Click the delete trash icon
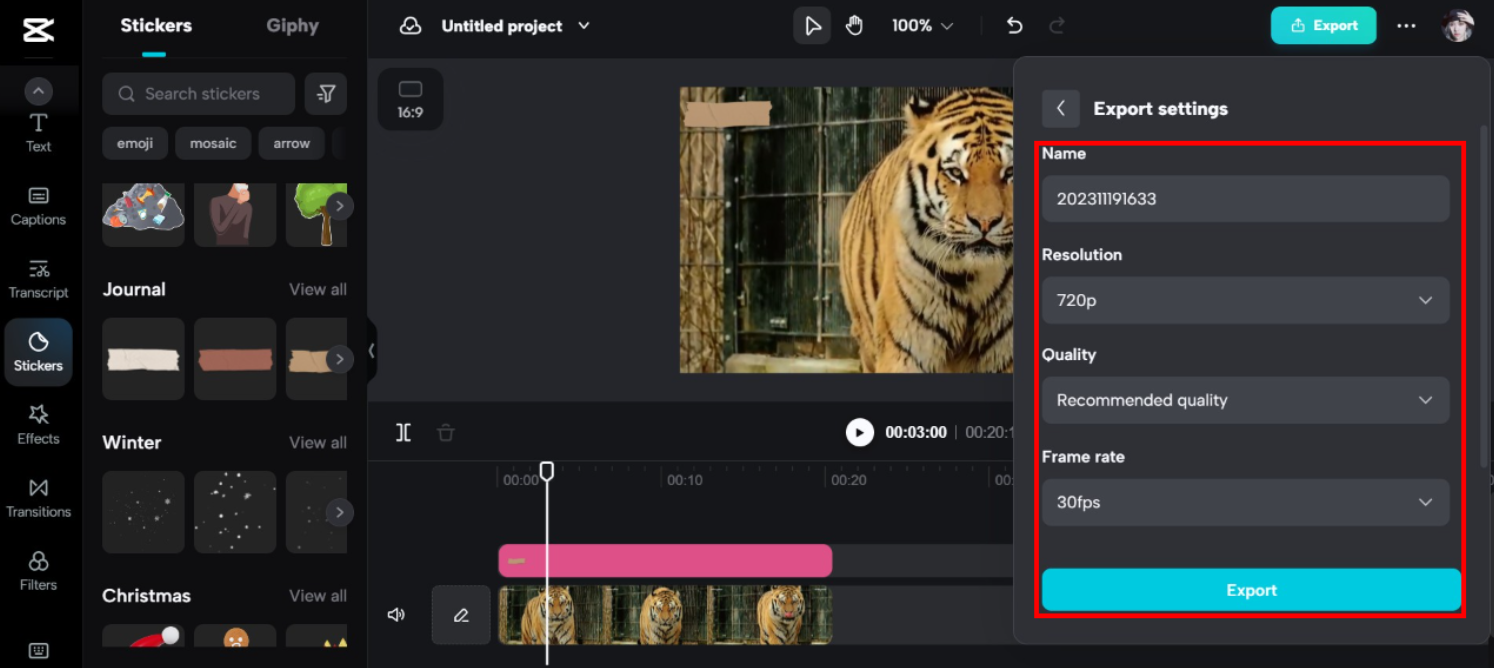 [446, 432]
